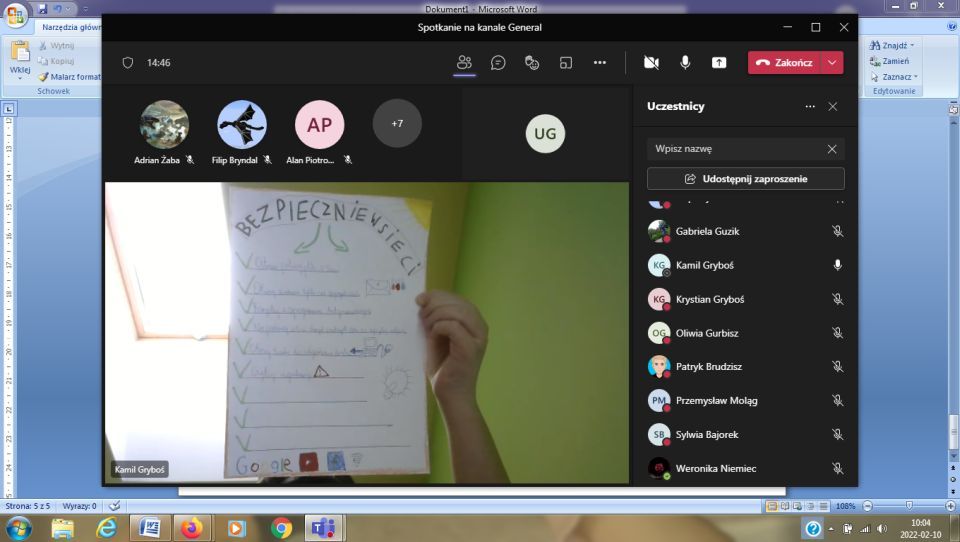Click the Word zoom slider
Image resolution: width=960 pixels, height=542 pixels.
coord(908,506)
